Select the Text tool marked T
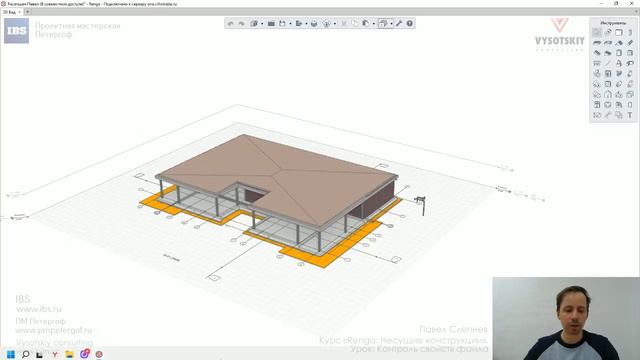Screen dimensions: 640x360 [630, 115]
